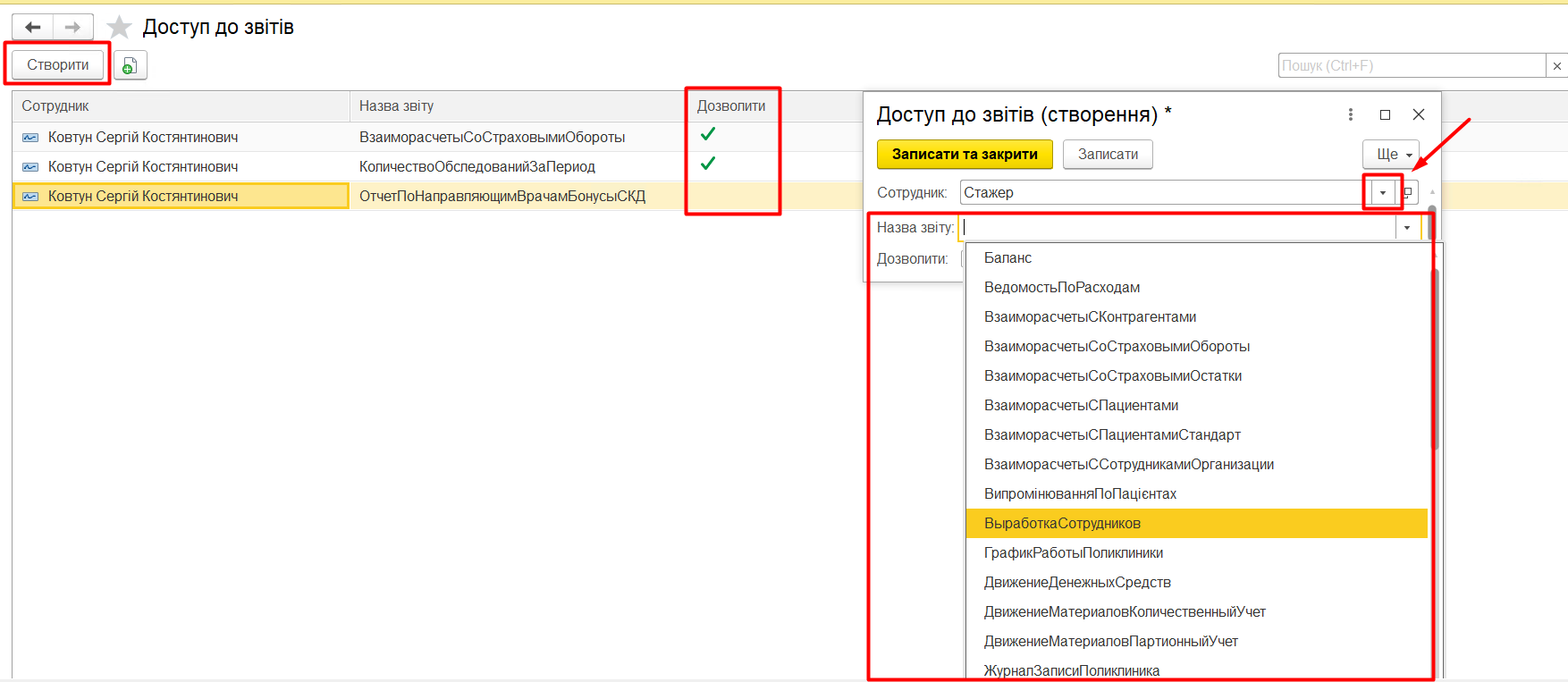
Task: Click the open-form icon beside Сотрудник field
Action: (1408, 192)
